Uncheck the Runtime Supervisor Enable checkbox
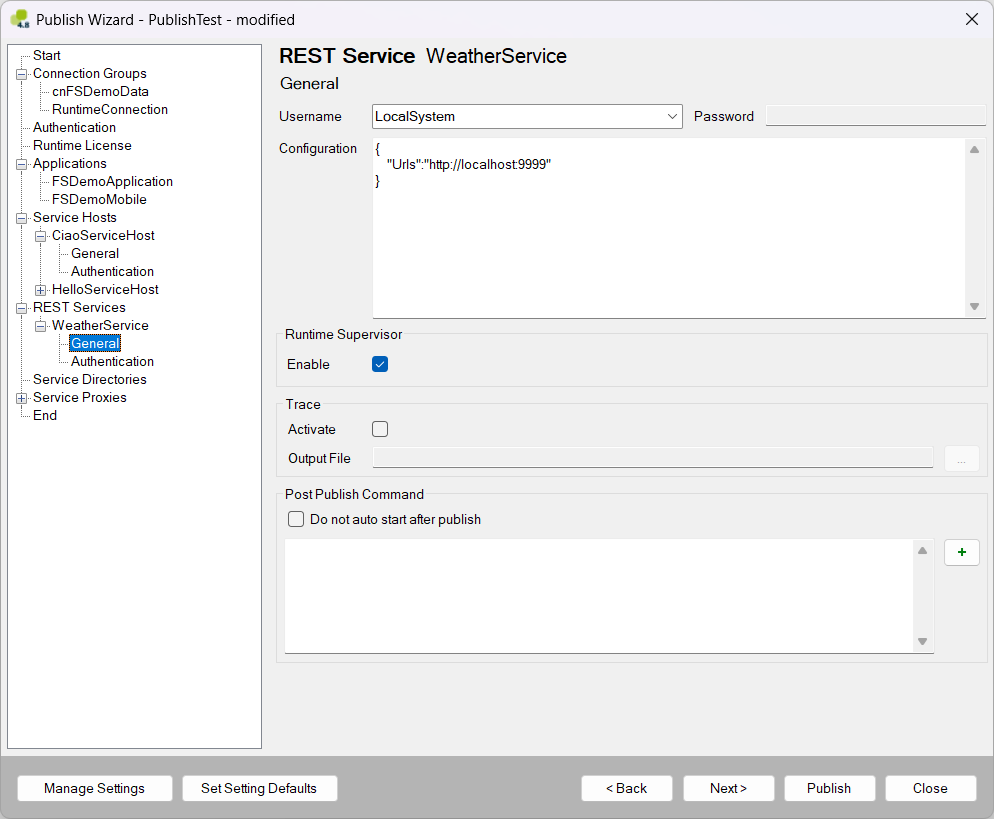994x819 pixels. [380, 364]
